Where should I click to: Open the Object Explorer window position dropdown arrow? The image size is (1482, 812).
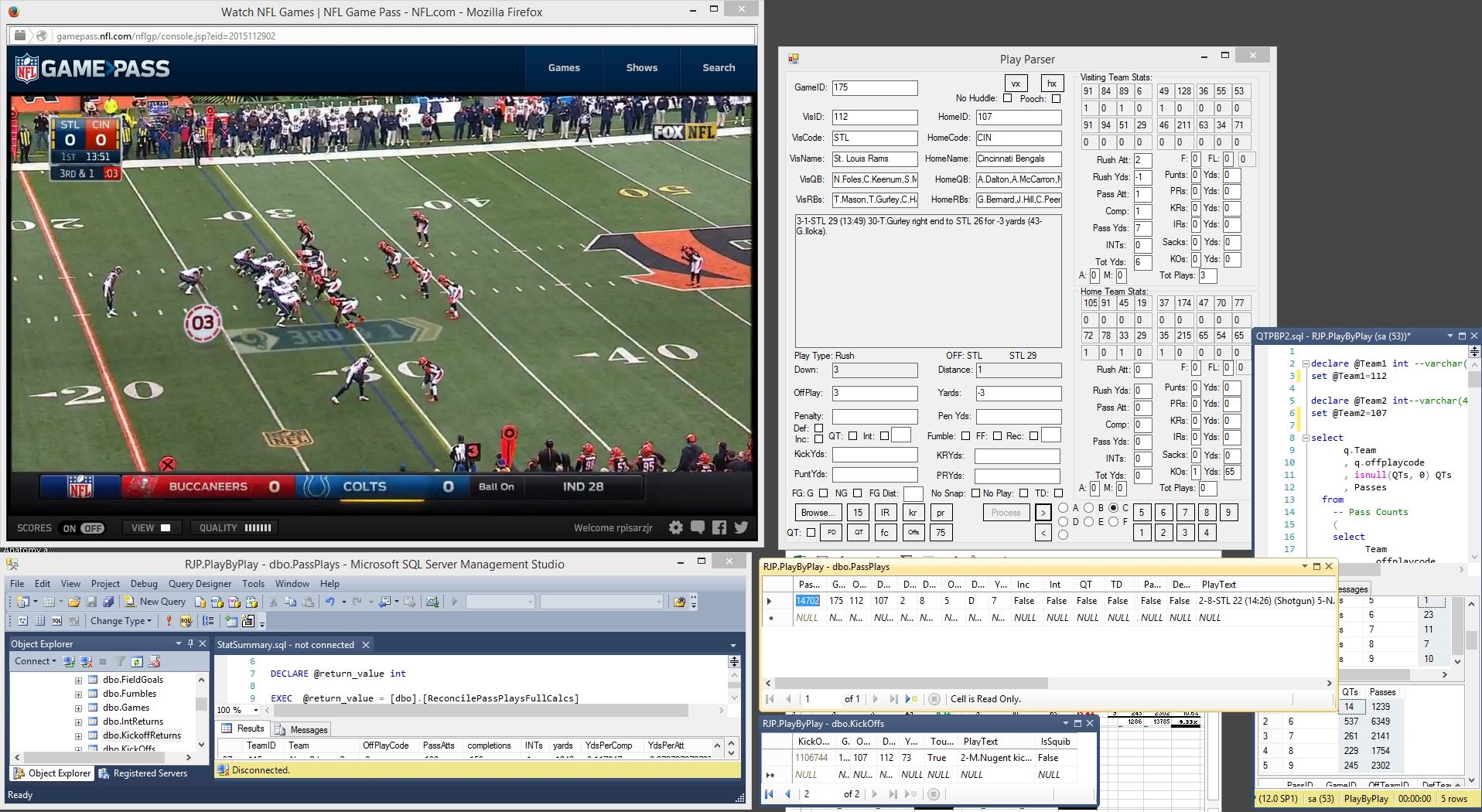click(x=179, y=643)
